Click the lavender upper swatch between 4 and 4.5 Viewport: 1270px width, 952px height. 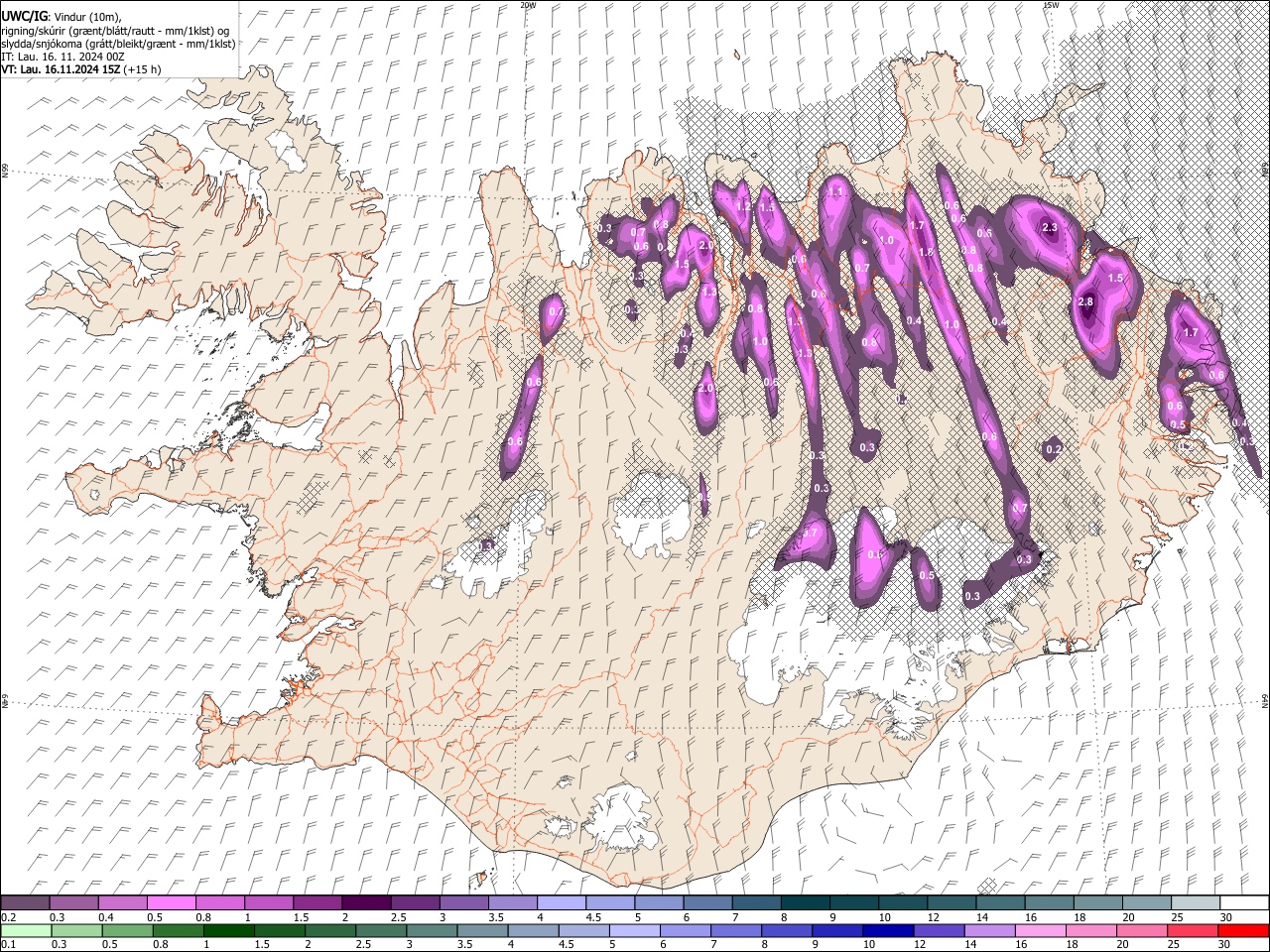pos(561,903)
